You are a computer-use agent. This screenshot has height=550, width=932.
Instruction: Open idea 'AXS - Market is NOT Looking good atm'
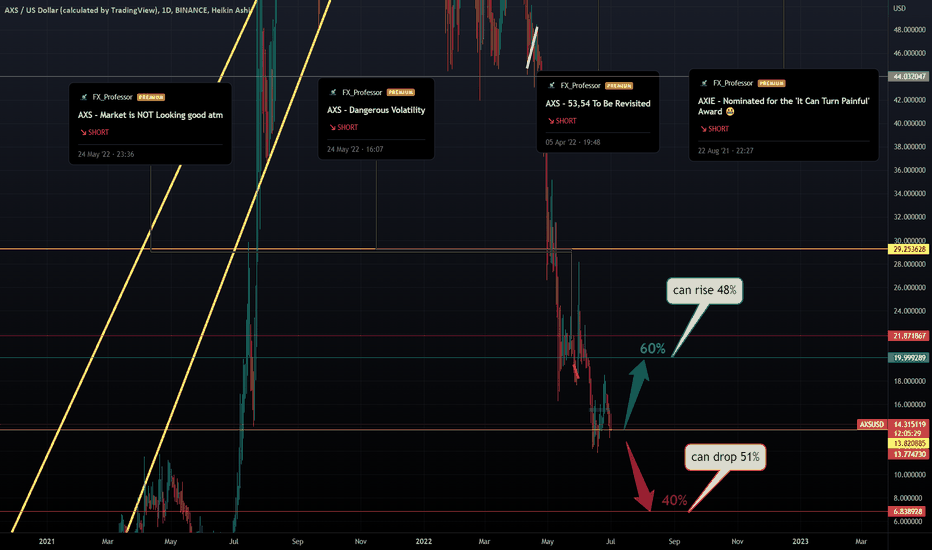point(150,115)
